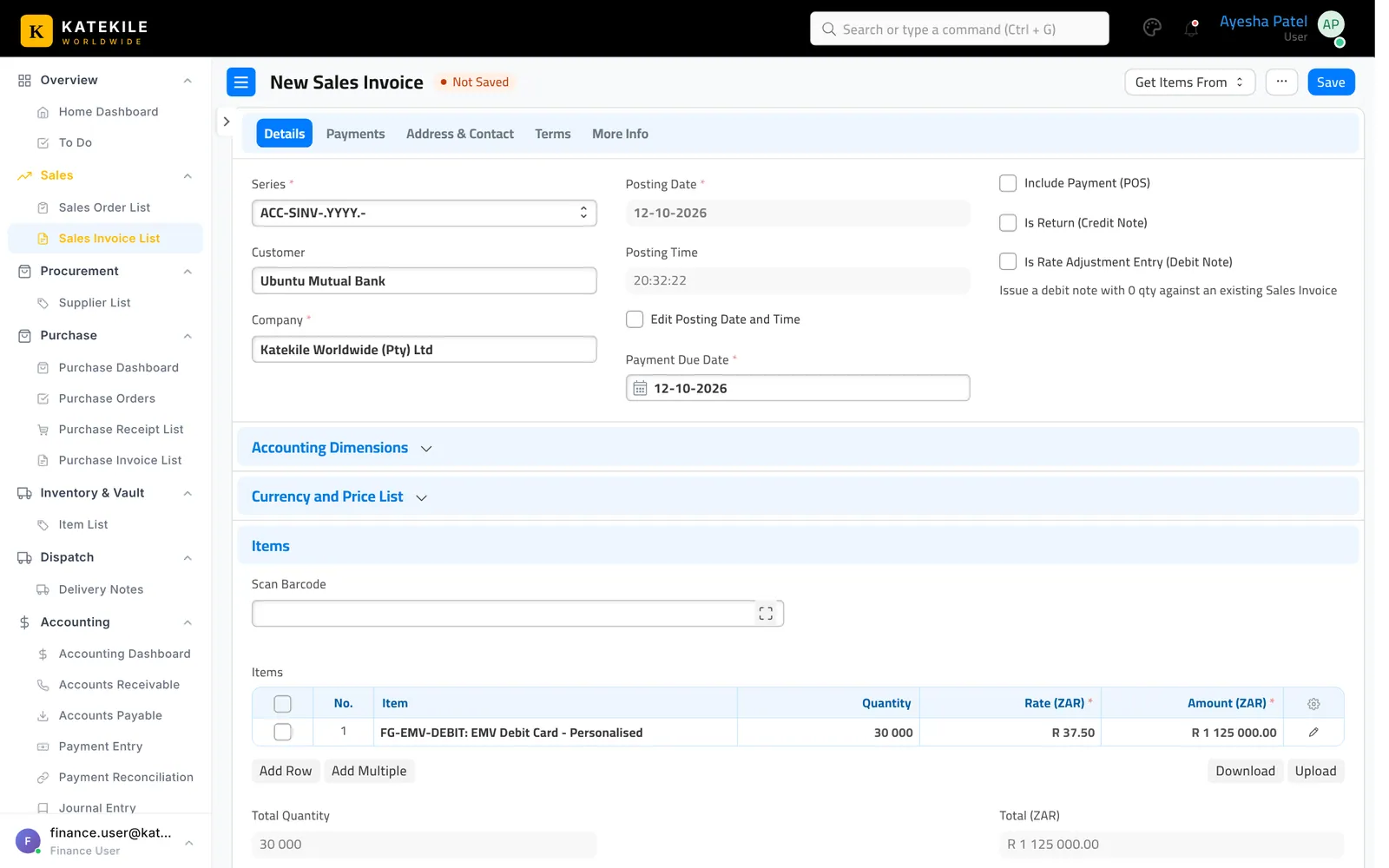
Task: Click the Payment Reconciliation icon
Action: [x=43, y=778]
